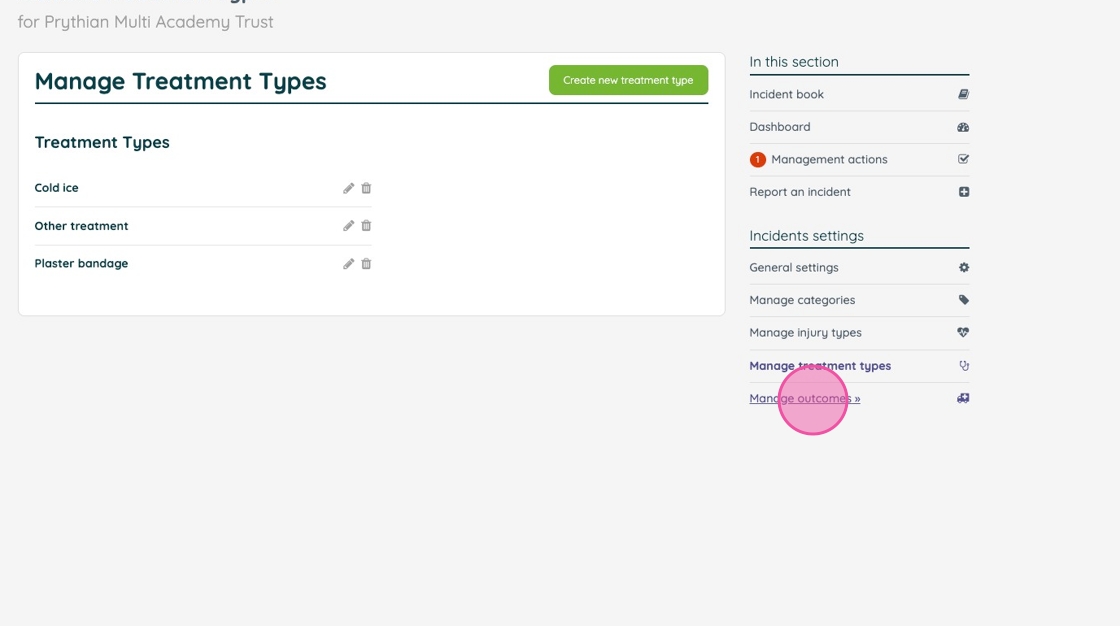Click the Dashboard gauge icon
This screenshot has height=626, width=1120.
963,127
